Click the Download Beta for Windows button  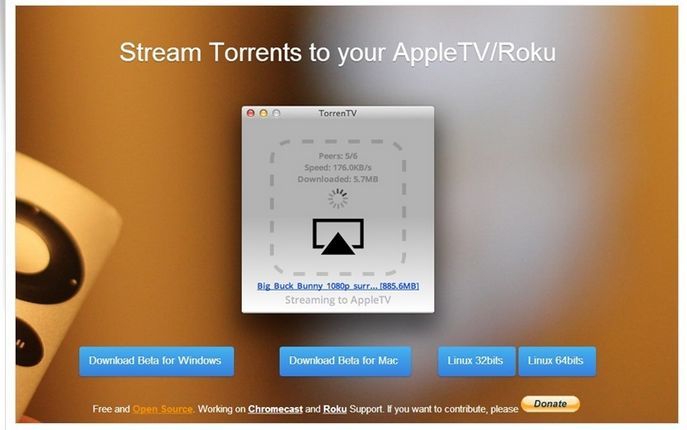(156, 361)
